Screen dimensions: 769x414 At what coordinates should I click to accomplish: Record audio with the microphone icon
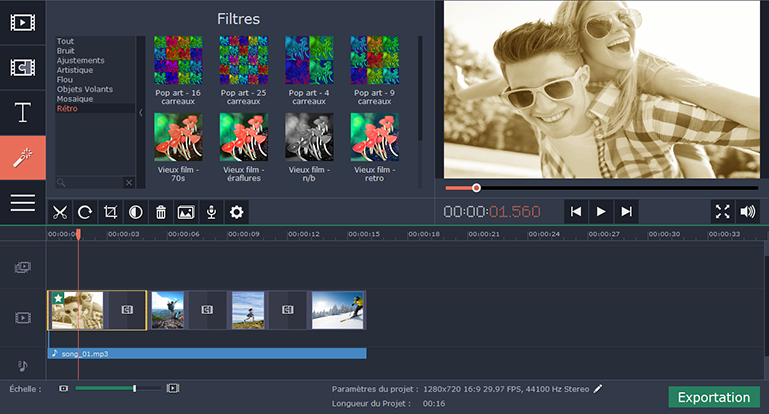click(x=211, y=212)
